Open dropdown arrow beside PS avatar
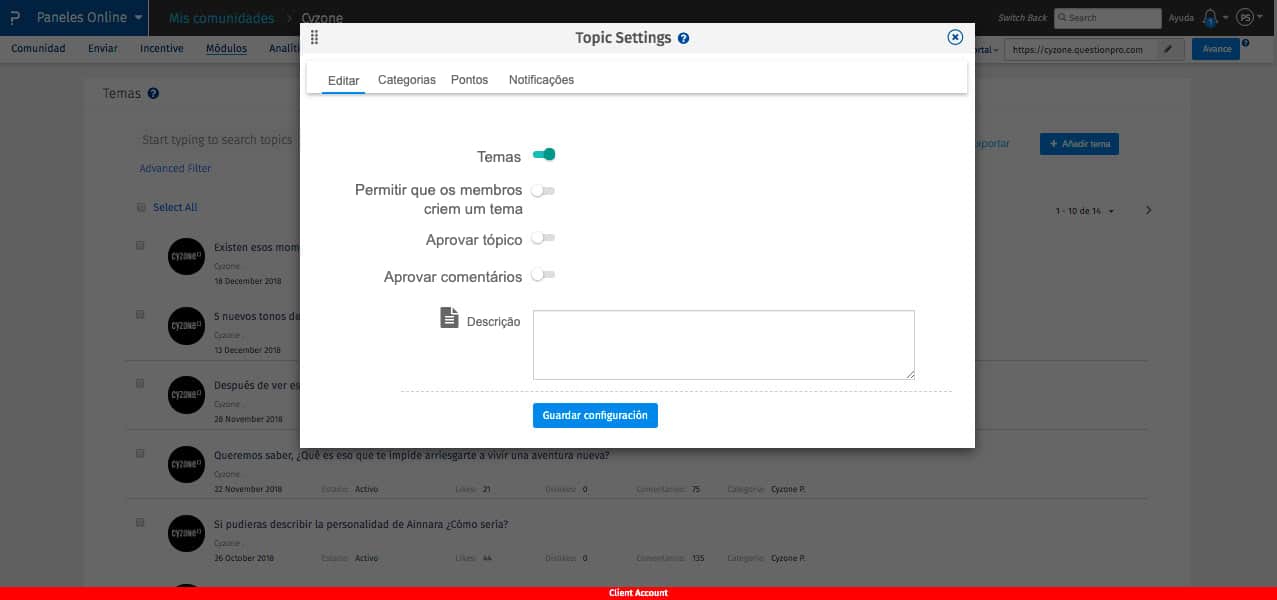The width and height of the screenshot is (1277, 600). 1260,19
